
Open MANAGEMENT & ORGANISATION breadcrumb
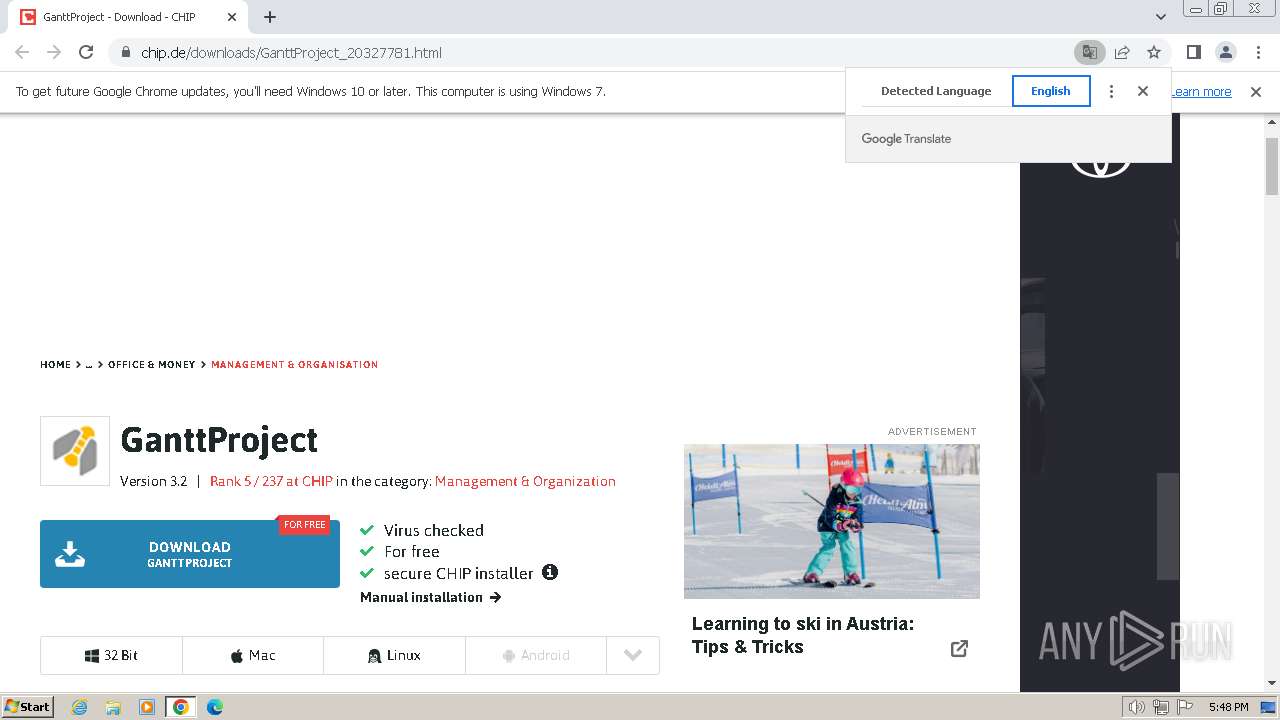pyautogui.click(x=294, y=364)
